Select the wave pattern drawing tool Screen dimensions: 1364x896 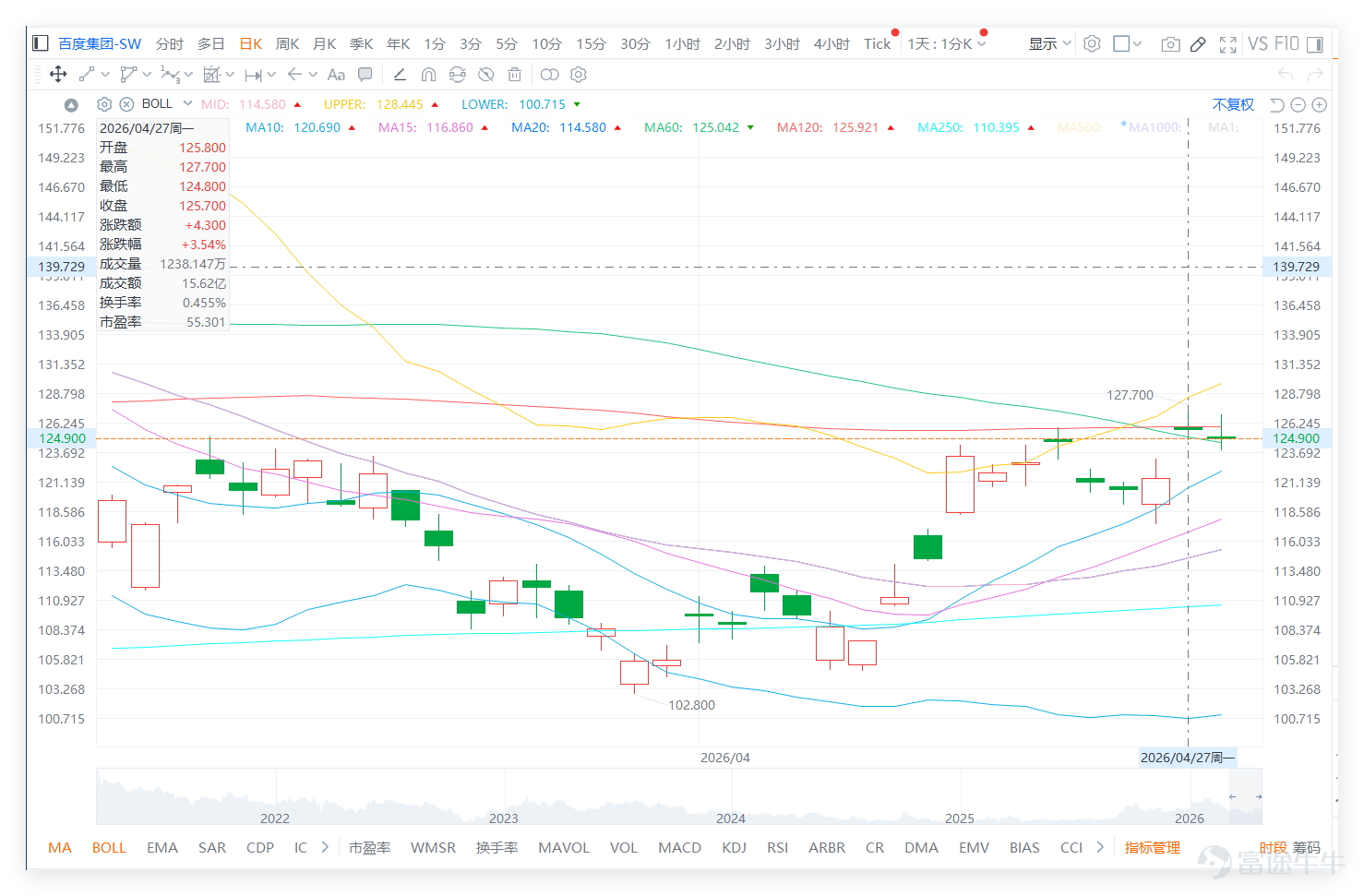click(170, 75)
